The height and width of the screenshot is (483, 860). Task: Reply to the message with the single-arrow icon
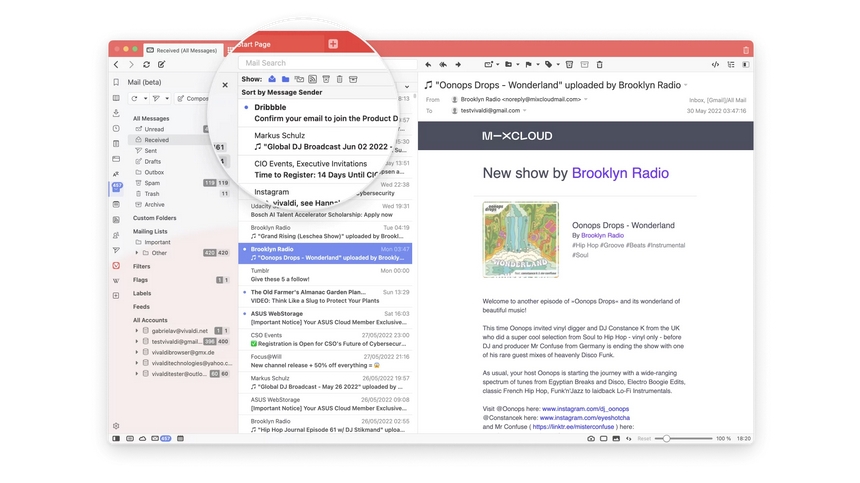[428, 65]
